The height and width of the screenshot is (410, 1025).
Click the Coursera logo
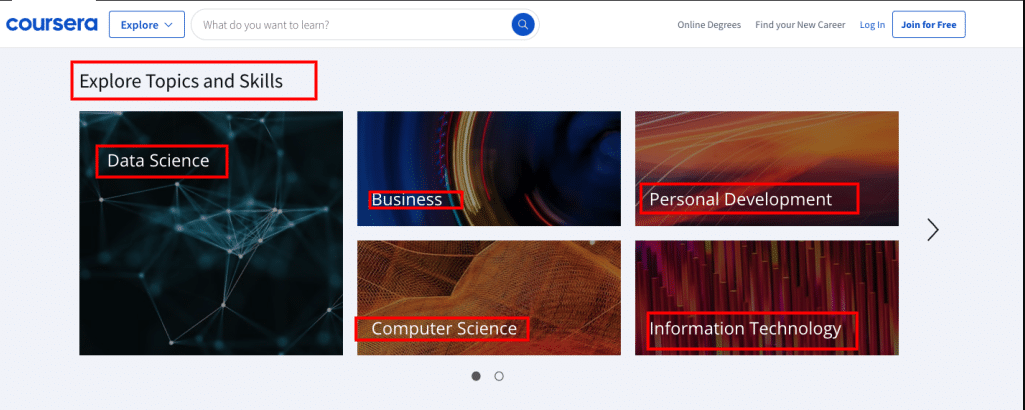pos(52,24)
